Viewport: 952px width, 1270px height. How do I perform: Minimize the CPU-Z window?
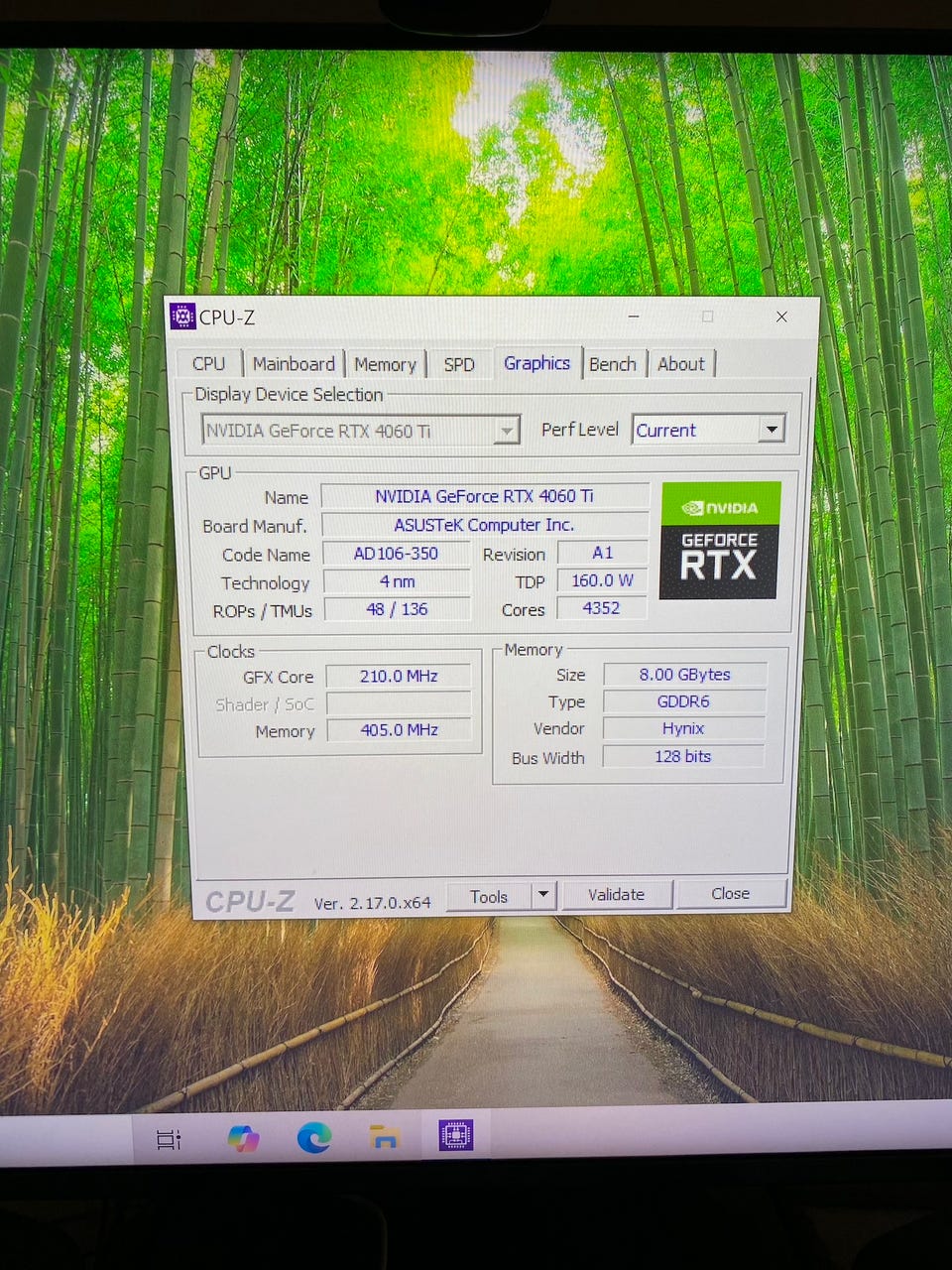point(634,317)
